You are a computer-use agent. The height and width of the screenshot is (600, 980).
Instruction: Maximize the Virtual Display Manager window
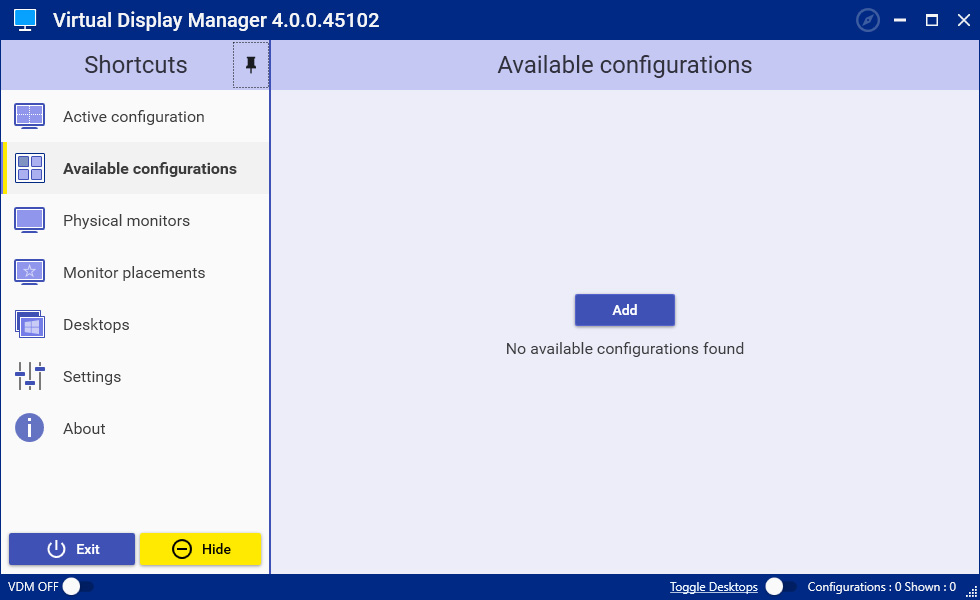point(931,20)
